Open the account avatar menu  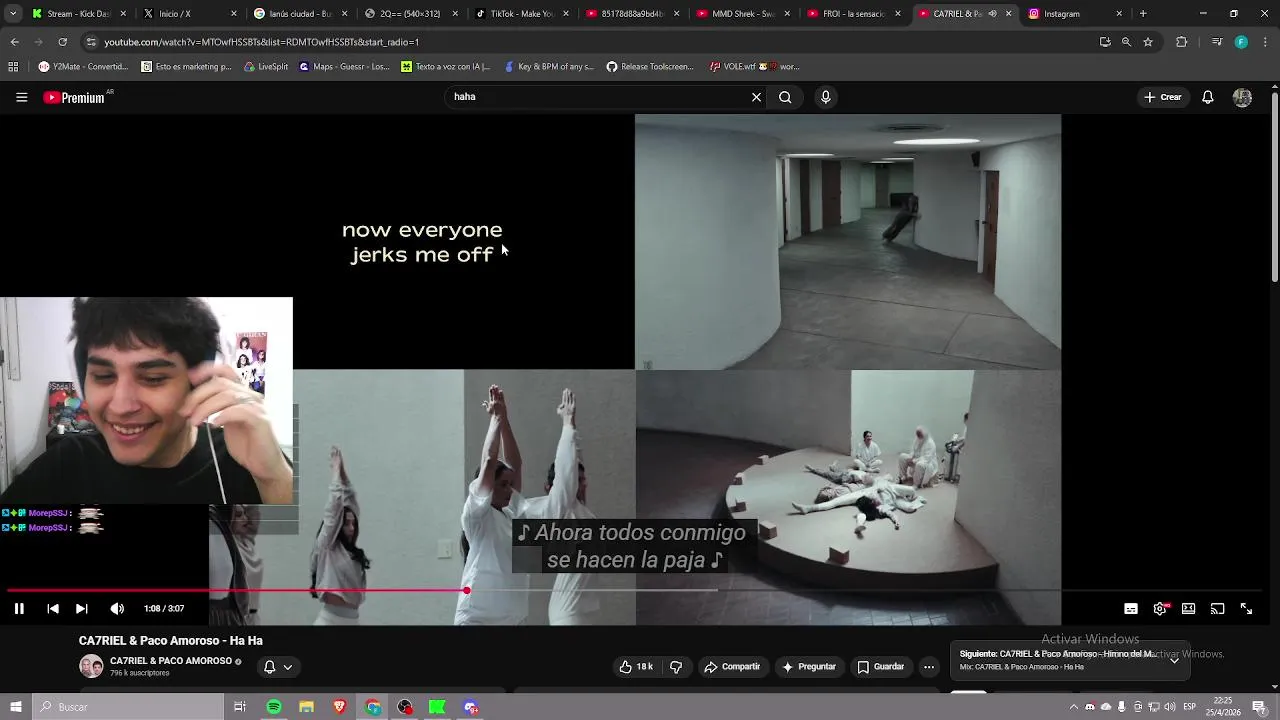point(1242,97)
